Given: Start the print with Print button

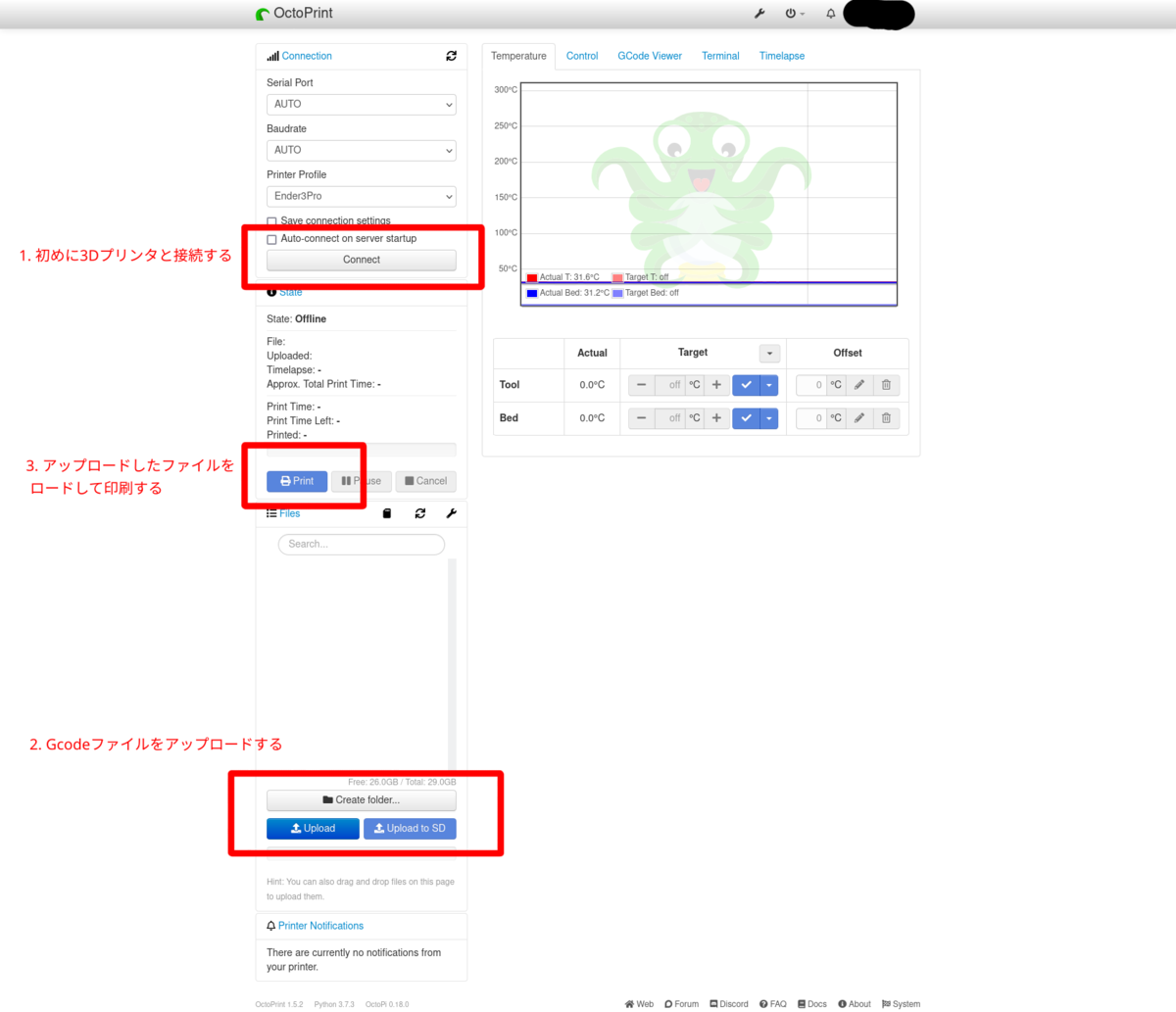Looking at the screenshot, I should coord(297,481).
